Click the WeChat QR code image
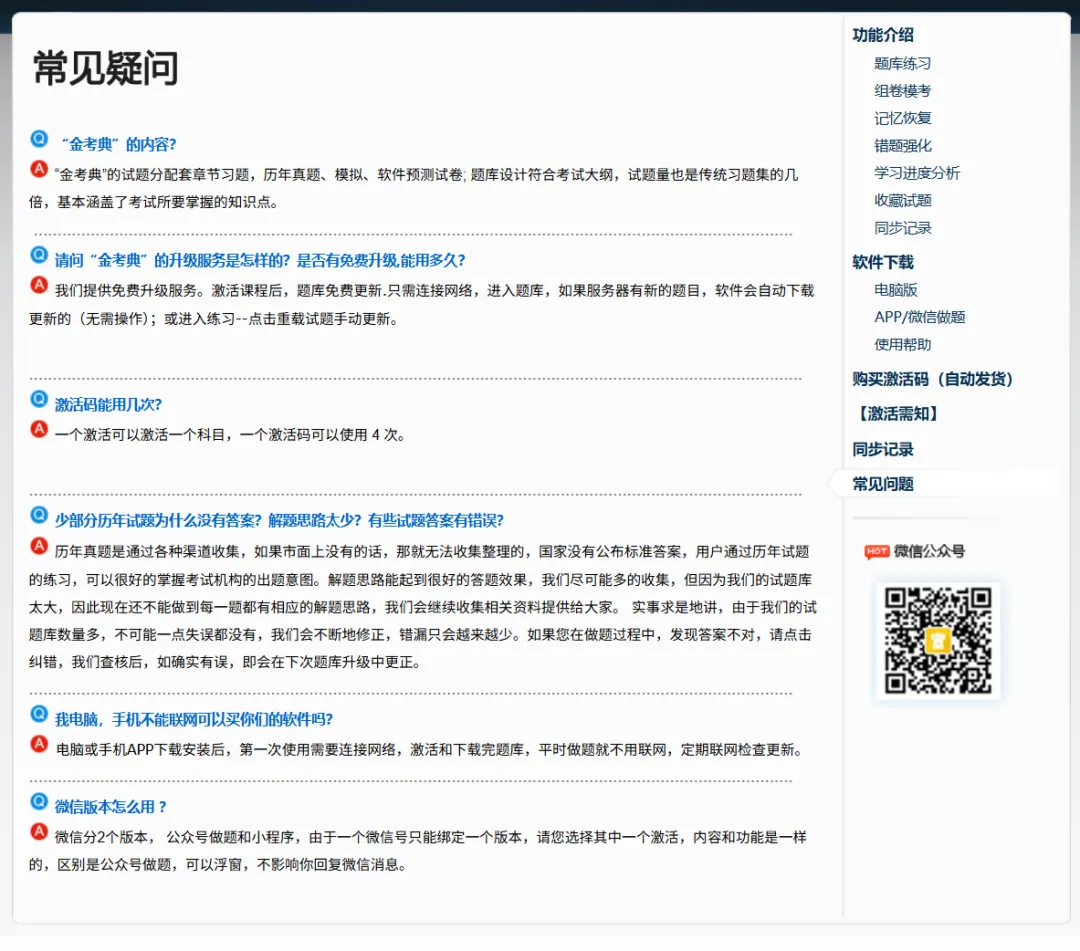 pos(937,640)
